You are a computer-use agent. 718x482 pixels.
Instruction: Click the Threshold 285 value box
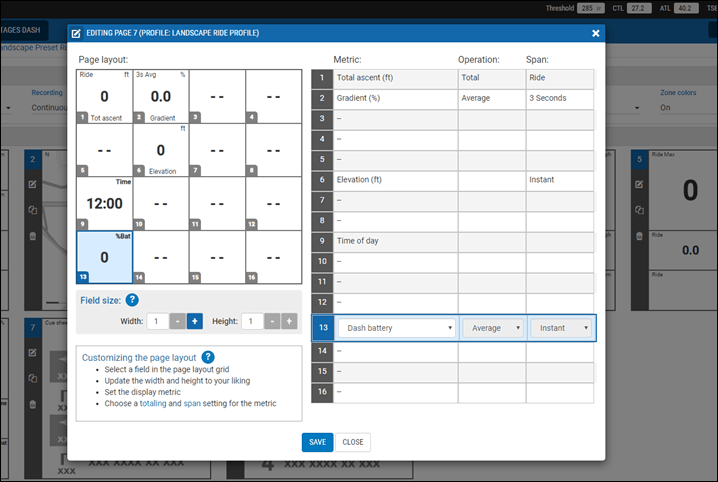pyautogui.click(x=591, y=8)
